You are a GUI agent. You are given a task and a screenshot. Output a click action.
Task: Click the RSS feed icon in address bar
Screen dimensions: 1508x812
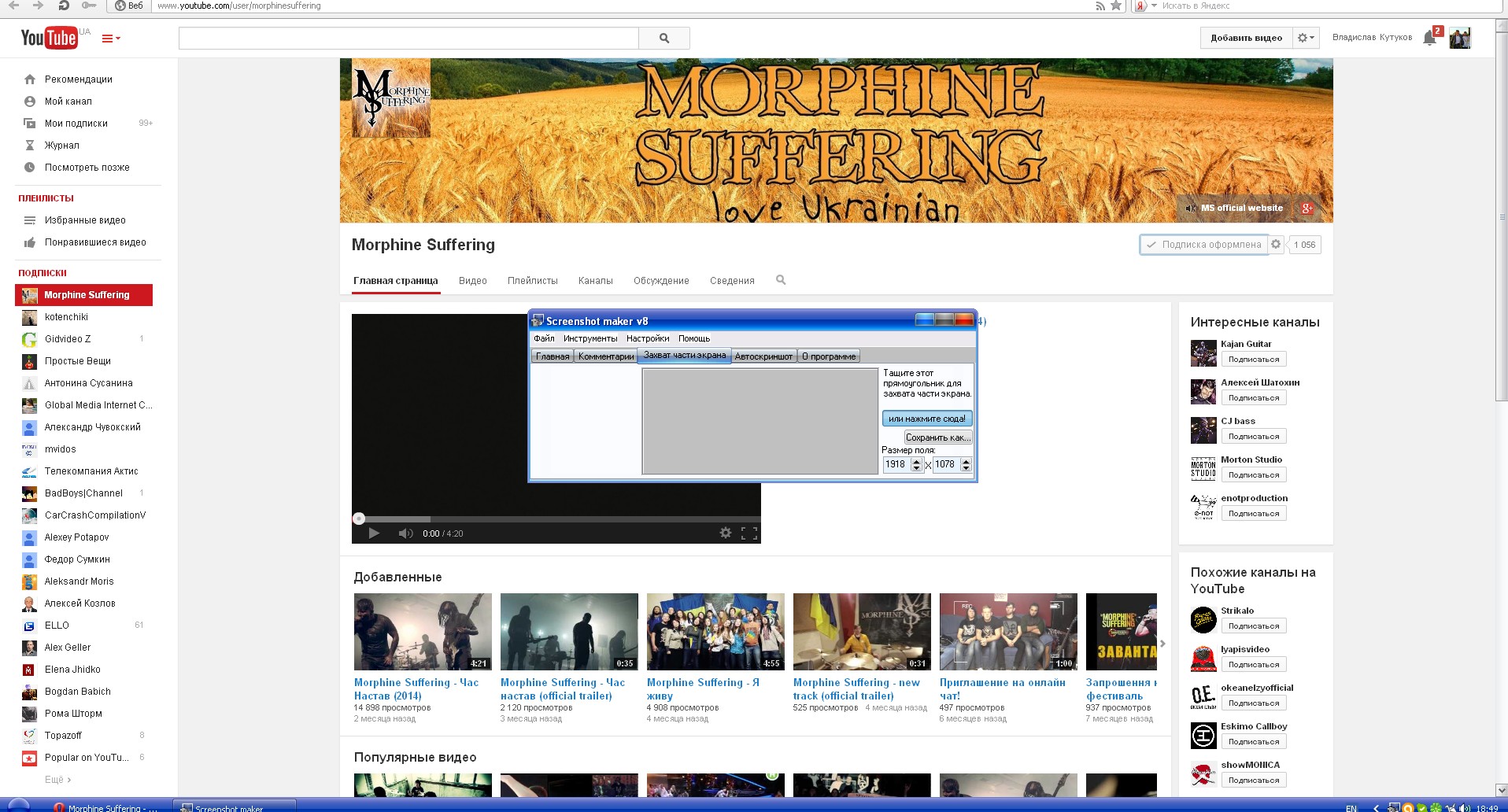click(1100, 6)
